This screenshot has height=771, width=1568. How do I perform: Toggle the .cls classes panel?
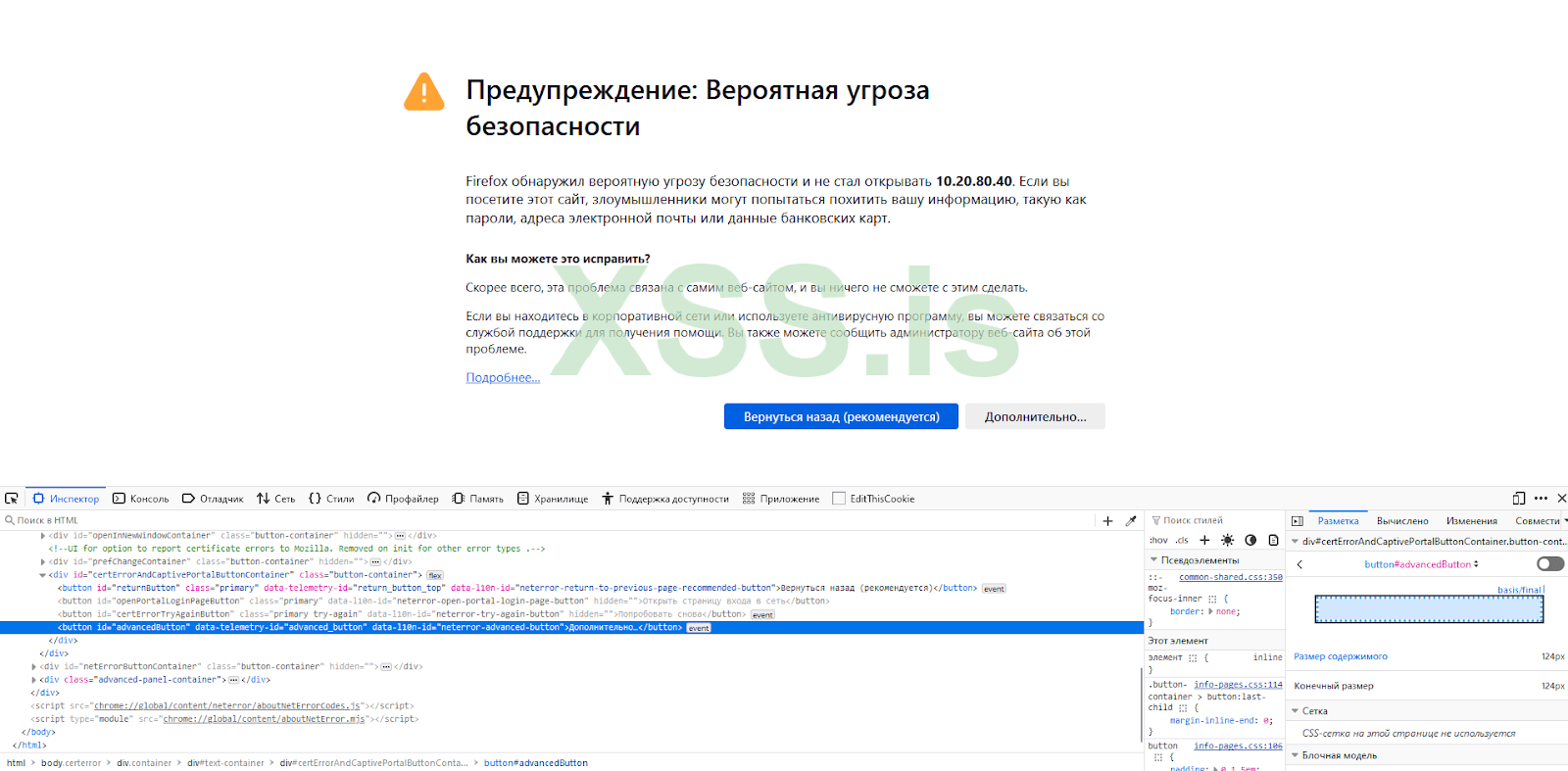(1182, 540)
